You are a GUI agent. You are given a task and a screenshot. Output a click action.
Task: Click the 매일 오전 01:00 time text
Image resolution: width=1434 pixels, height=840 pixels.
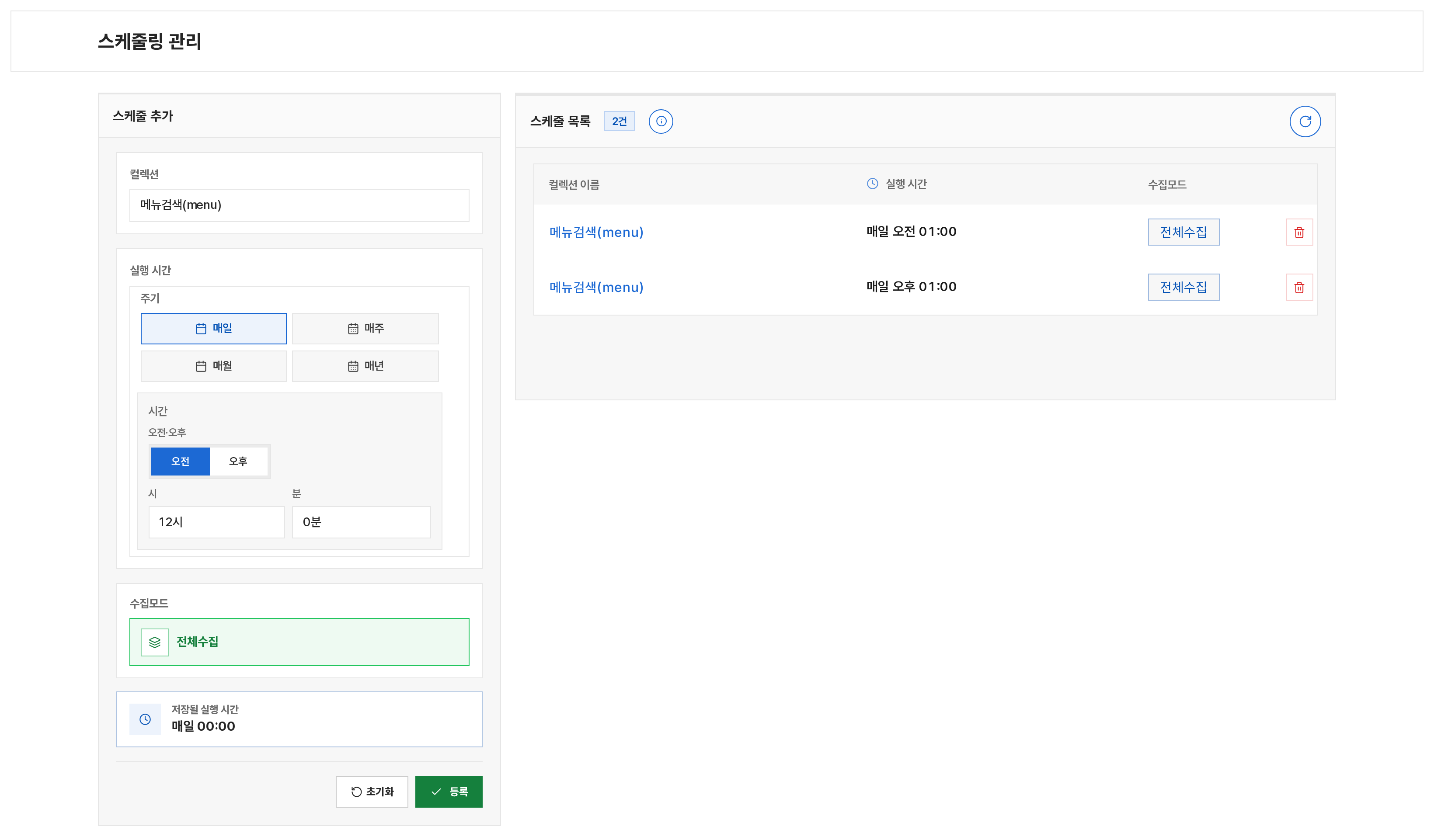911,232
